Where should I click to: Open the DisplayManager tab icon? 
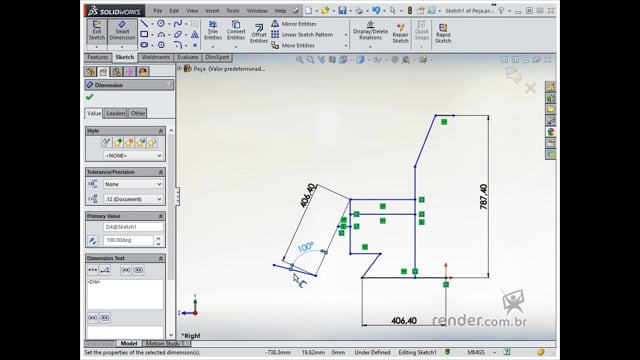coord(143,72)
